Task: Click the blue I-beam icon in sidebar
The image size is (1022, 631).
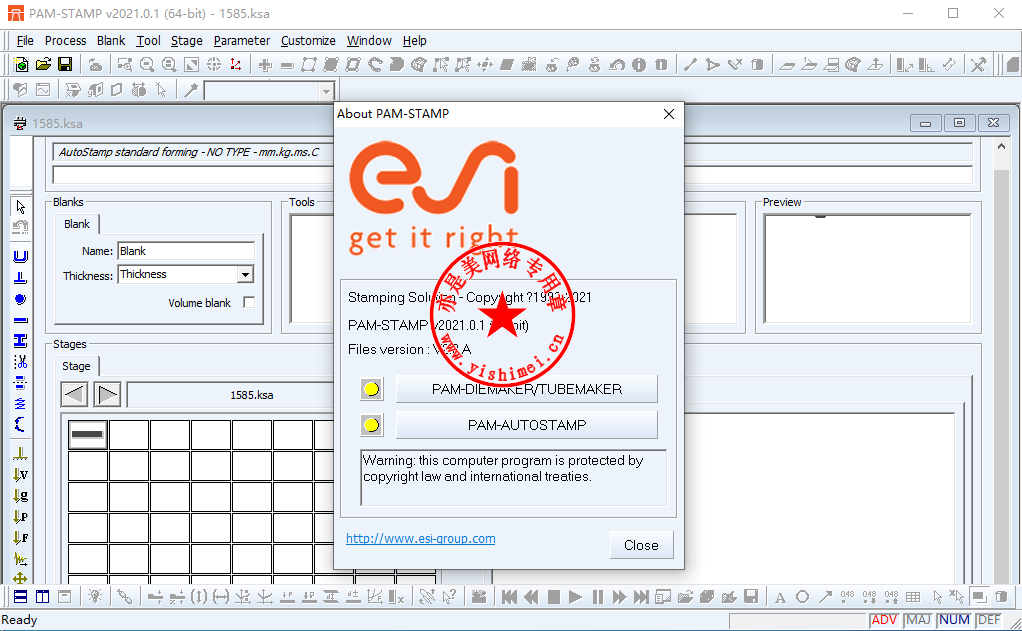Action: coord(20,341)
